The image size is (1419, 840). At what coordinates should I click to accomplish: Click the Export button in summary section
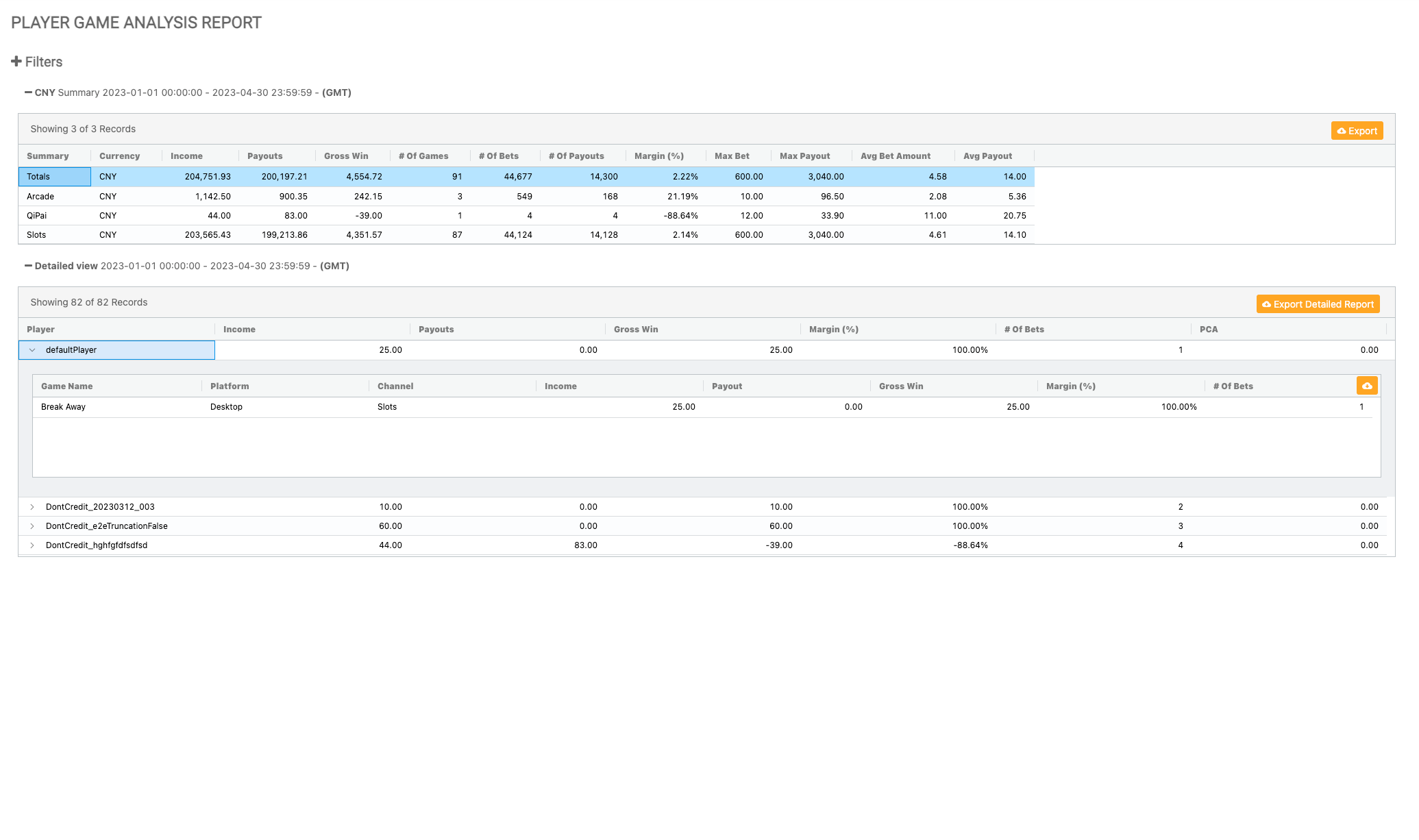pos(1357,131)
